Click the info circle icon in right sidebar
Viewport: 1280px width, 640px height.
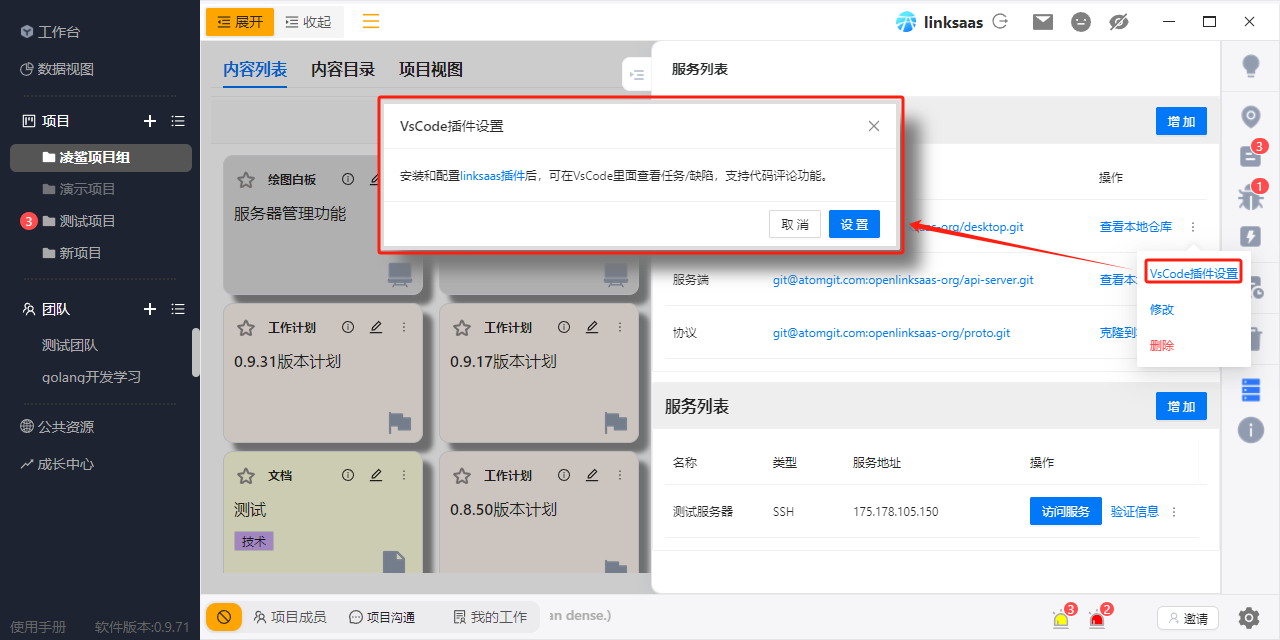point(1250,430)
